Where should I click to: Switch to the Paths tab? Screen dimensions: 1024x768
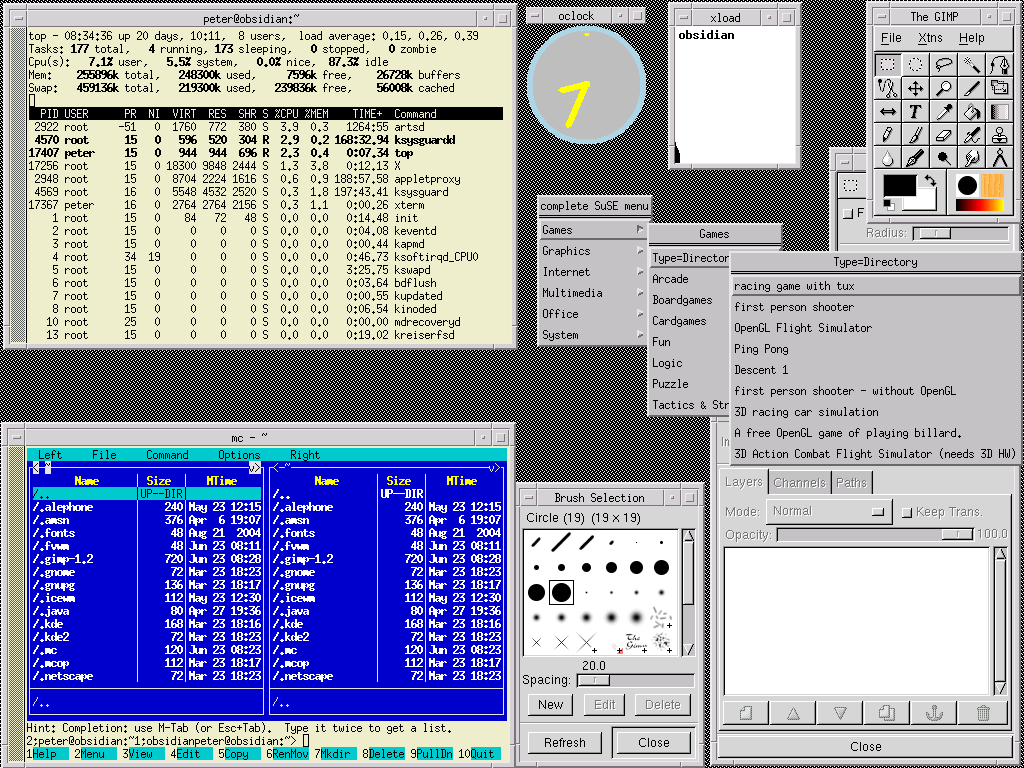click(x=852, y=483)
